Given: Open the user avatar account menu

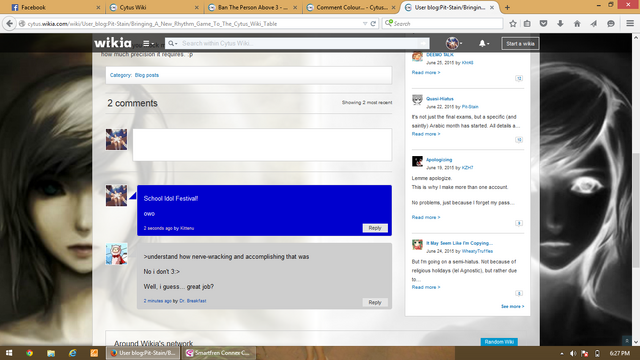Looking at the screenshot, I should 453,43.
